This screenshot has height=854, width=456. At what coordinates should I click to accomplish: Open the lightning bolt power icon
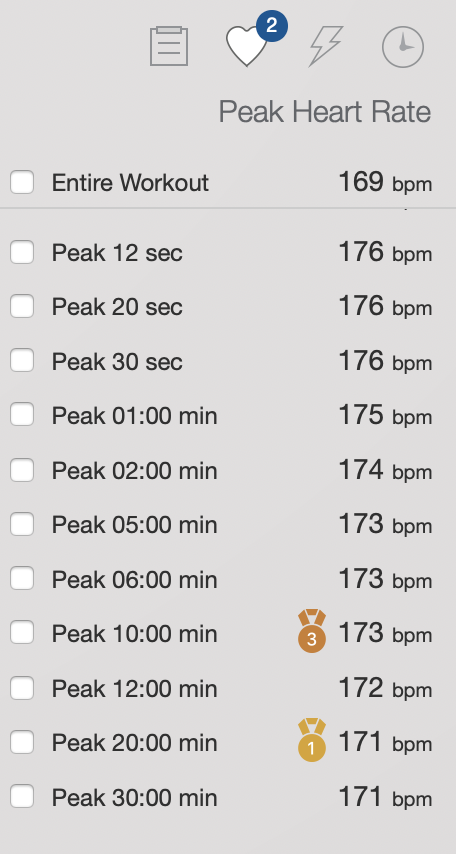[x=326, y=46]
